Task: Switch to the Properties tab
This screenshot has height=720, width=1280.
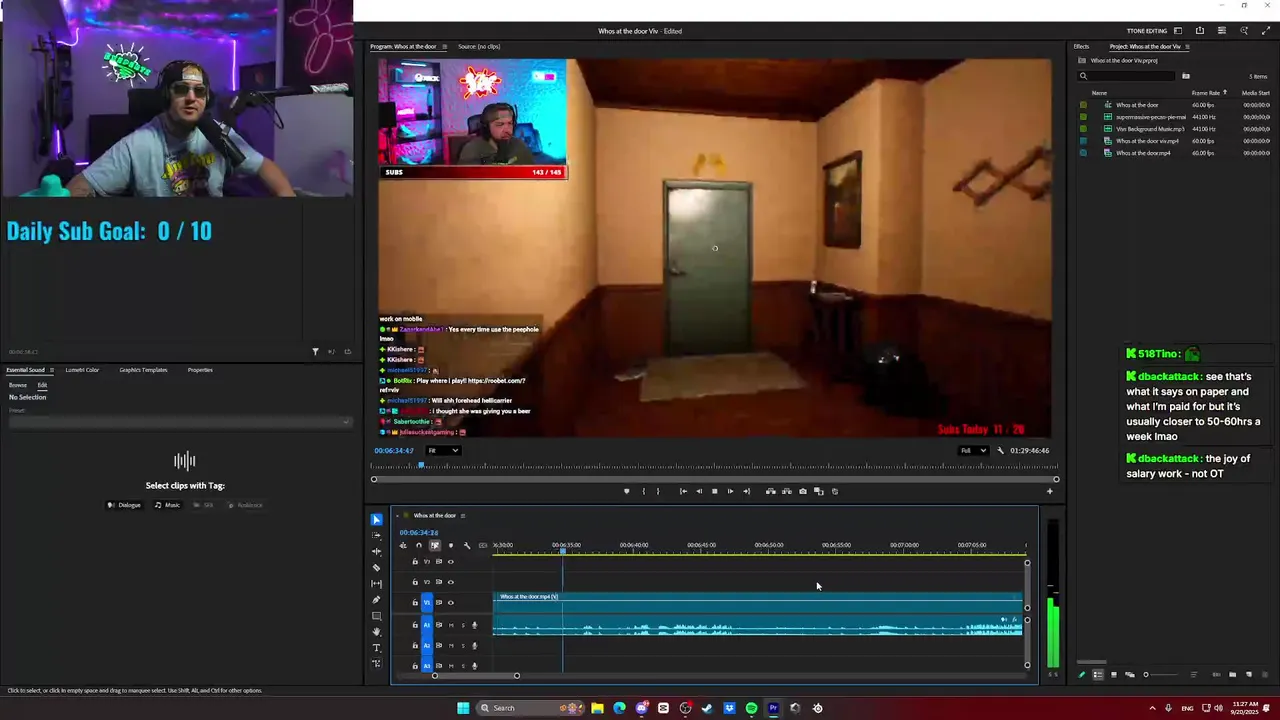Action: [x=200, y=370]
